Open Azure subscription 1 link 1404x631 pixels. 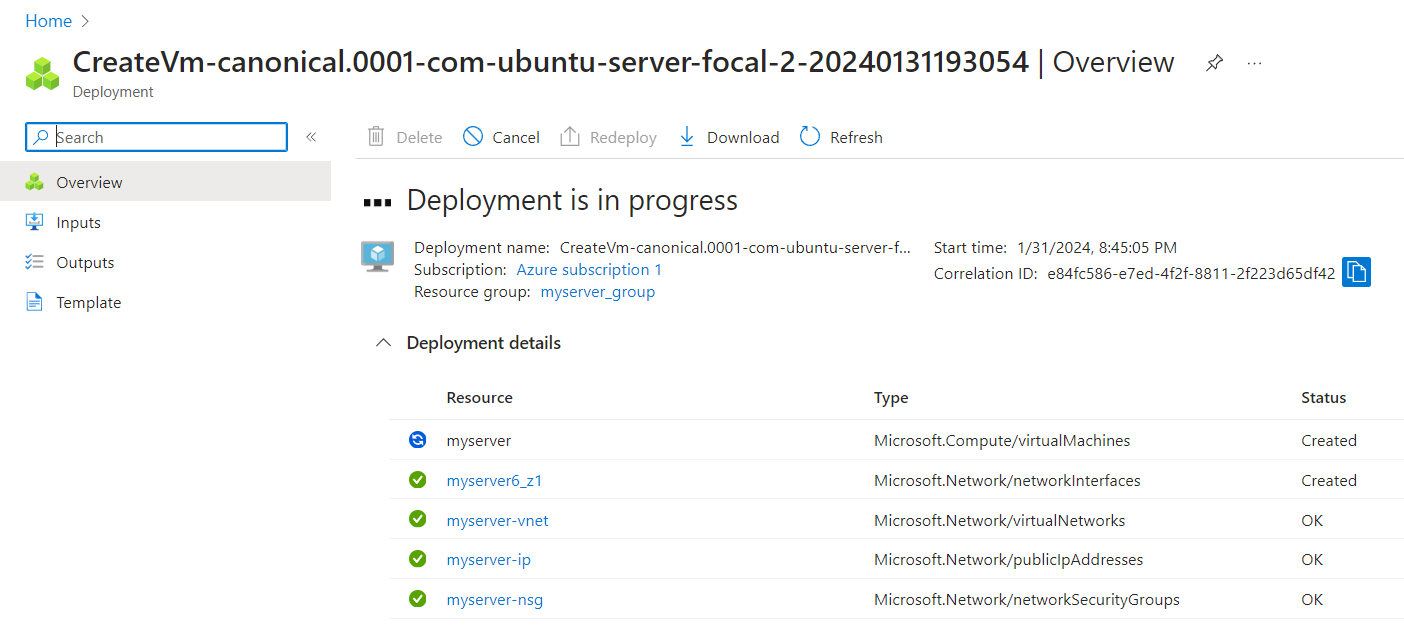click(589, 270)
